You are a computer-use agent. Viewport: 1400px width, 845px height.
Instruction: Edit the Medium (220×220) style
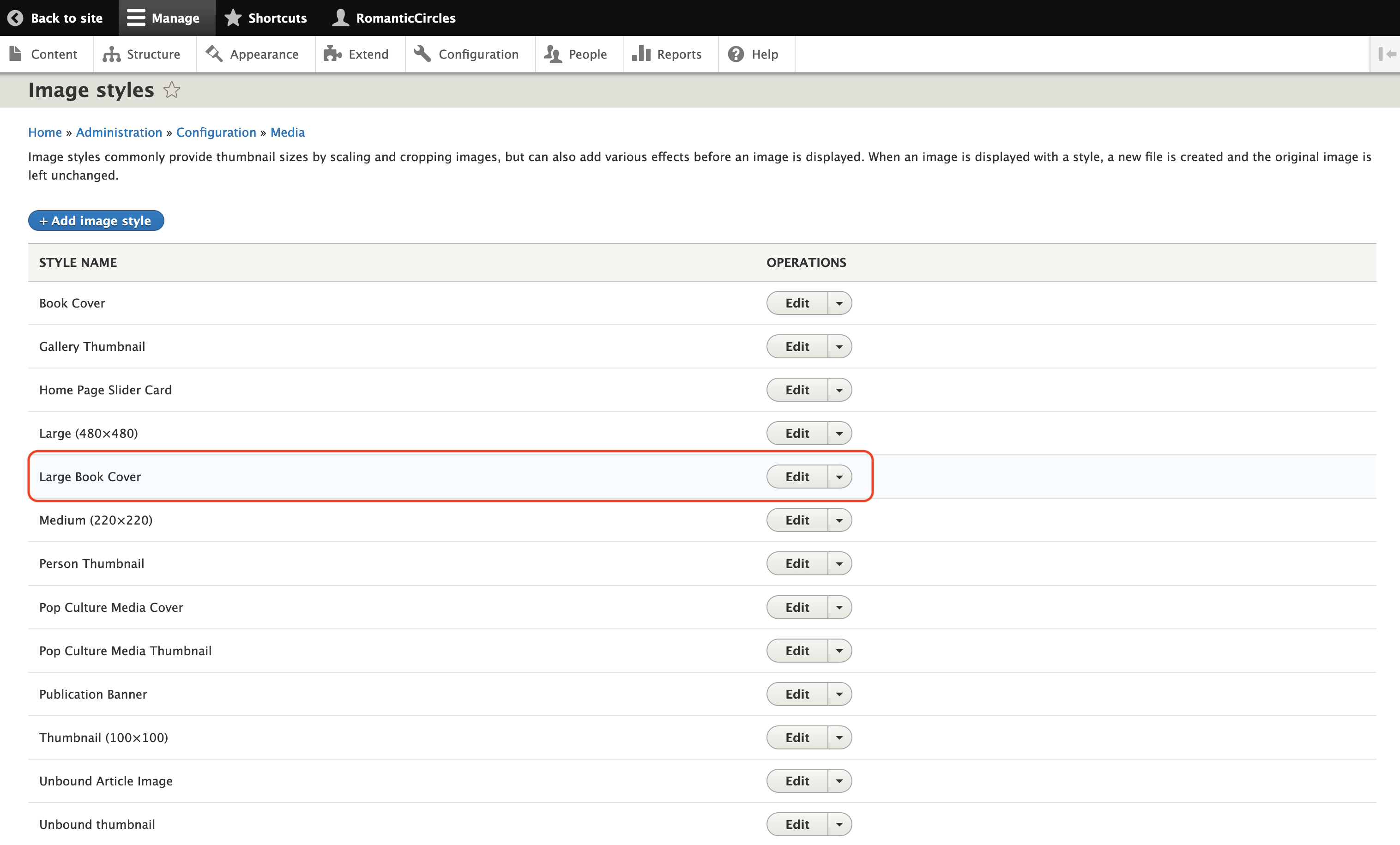[x=797, y=520]
